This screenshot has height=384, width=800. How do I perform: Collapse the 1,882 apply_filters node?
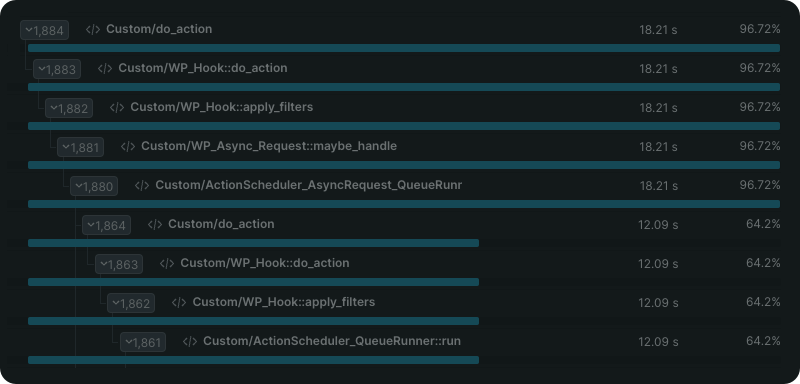click(69, 108)
